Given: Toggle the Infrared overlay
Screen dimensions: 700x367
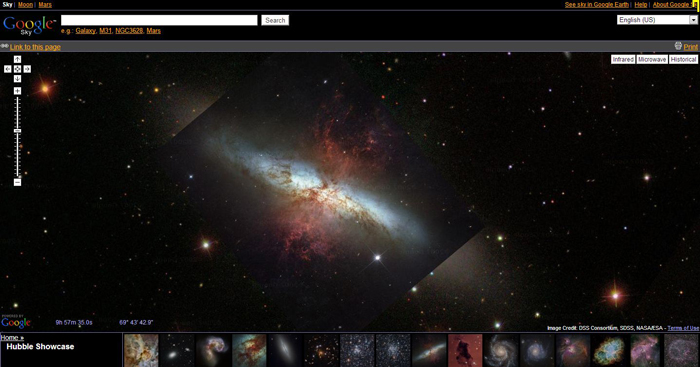Looking at the screenshot, I should pyautogui.click(x=623, y=59).
